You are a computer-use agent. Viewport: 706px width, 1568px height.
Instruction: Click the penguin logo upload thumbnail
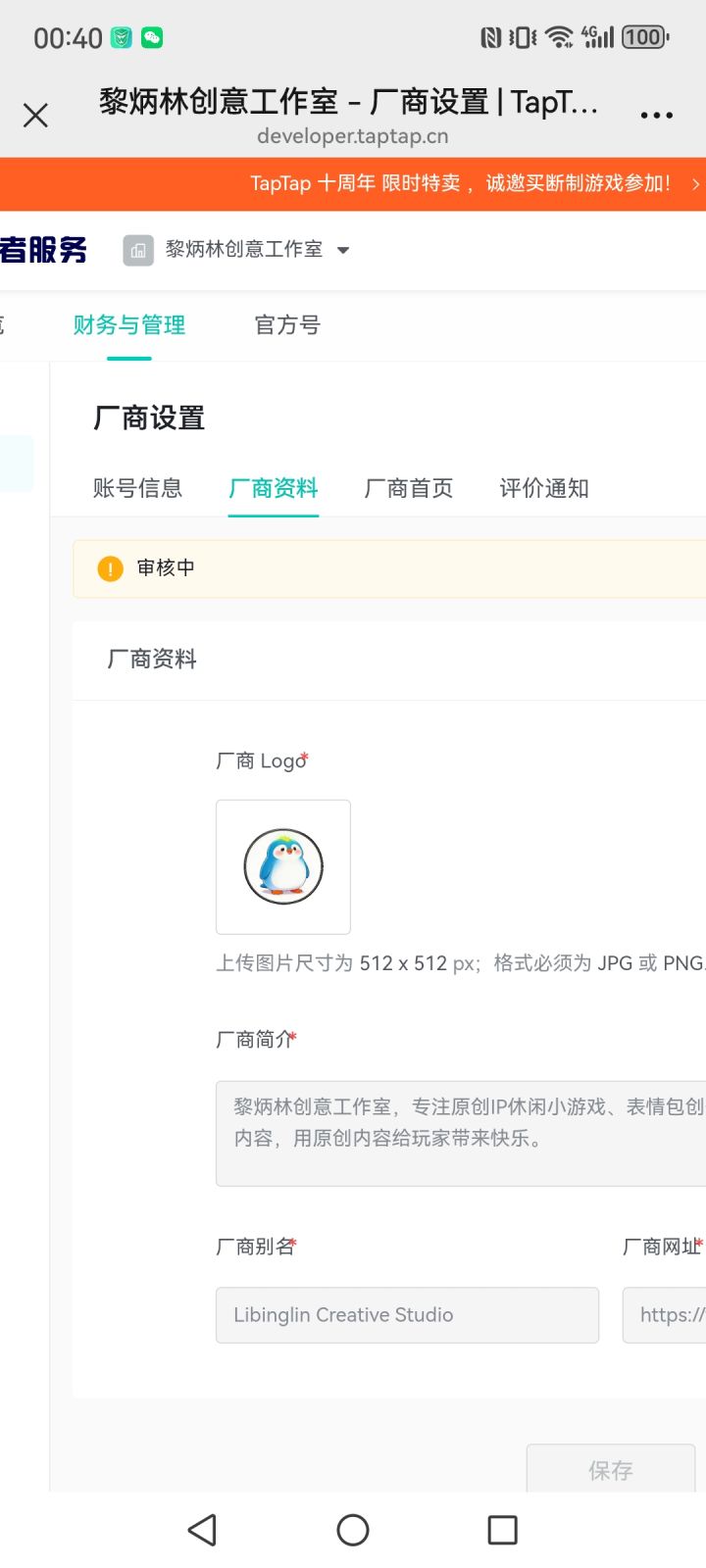tap(283, 867)
